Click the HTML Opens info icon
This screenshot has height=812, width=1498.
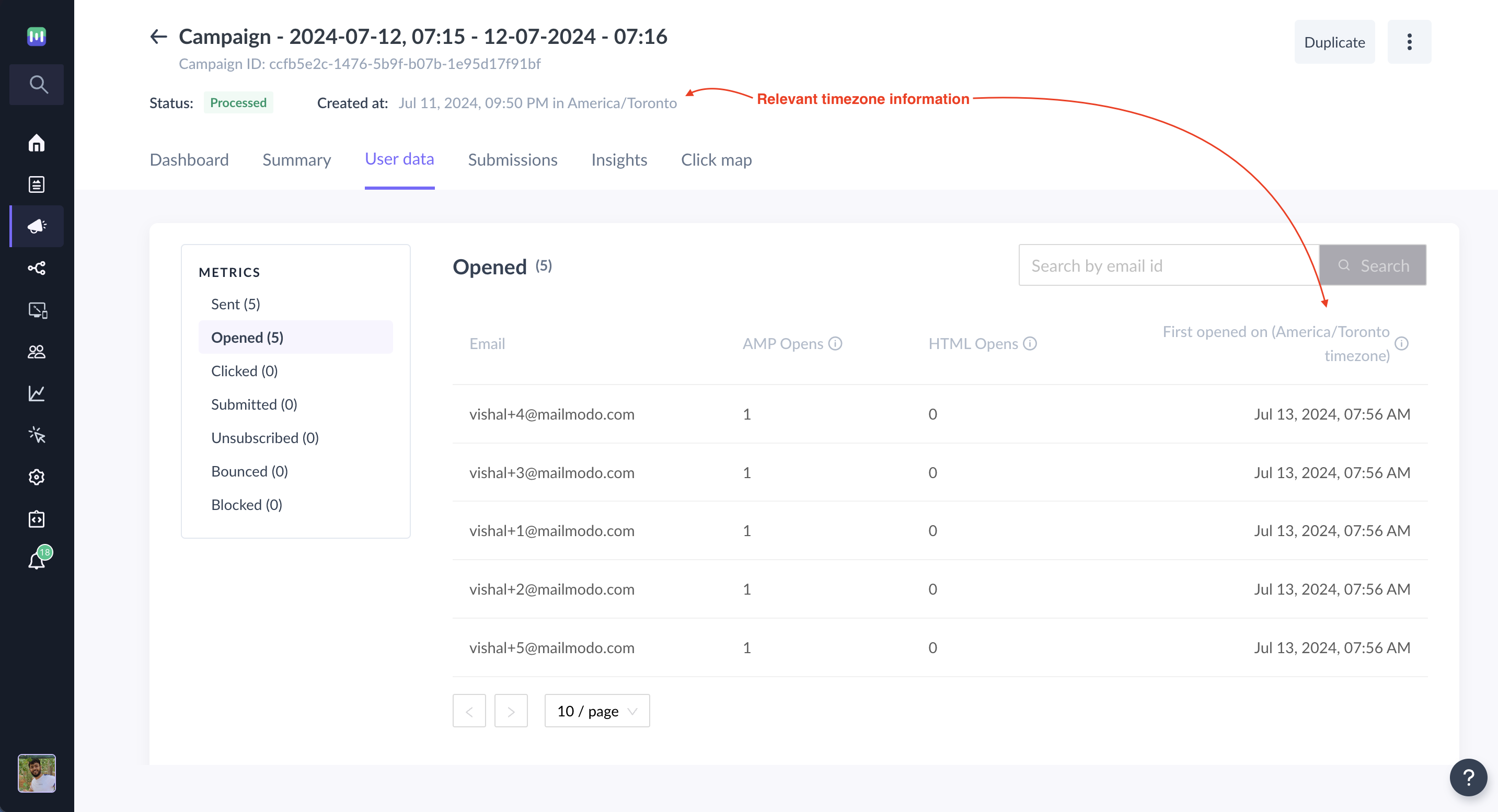[1029, 343]
